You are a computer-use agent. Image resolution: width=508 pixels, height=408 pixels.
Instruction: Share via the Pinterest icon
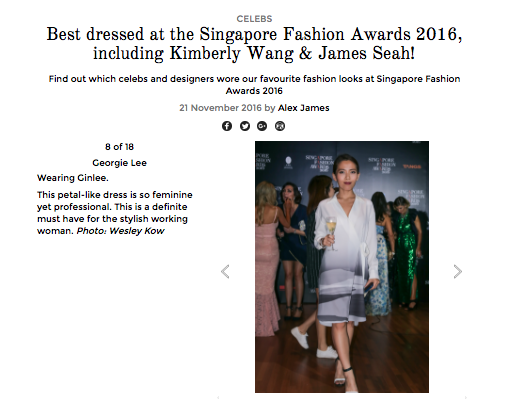[280, 126]
